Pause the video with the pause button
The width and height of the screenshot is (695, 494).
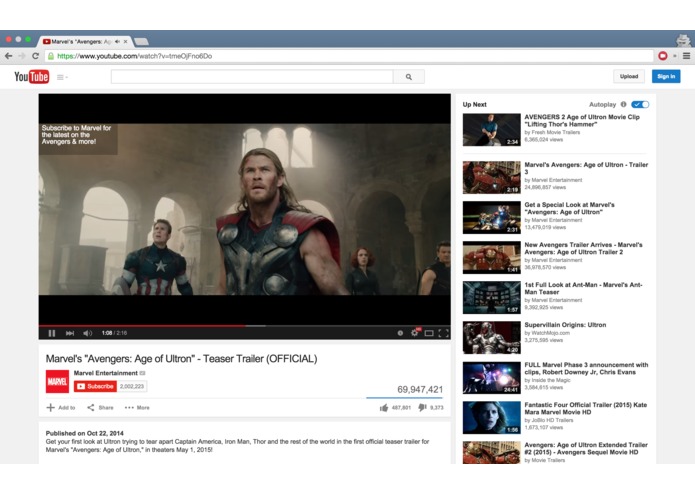52,333
